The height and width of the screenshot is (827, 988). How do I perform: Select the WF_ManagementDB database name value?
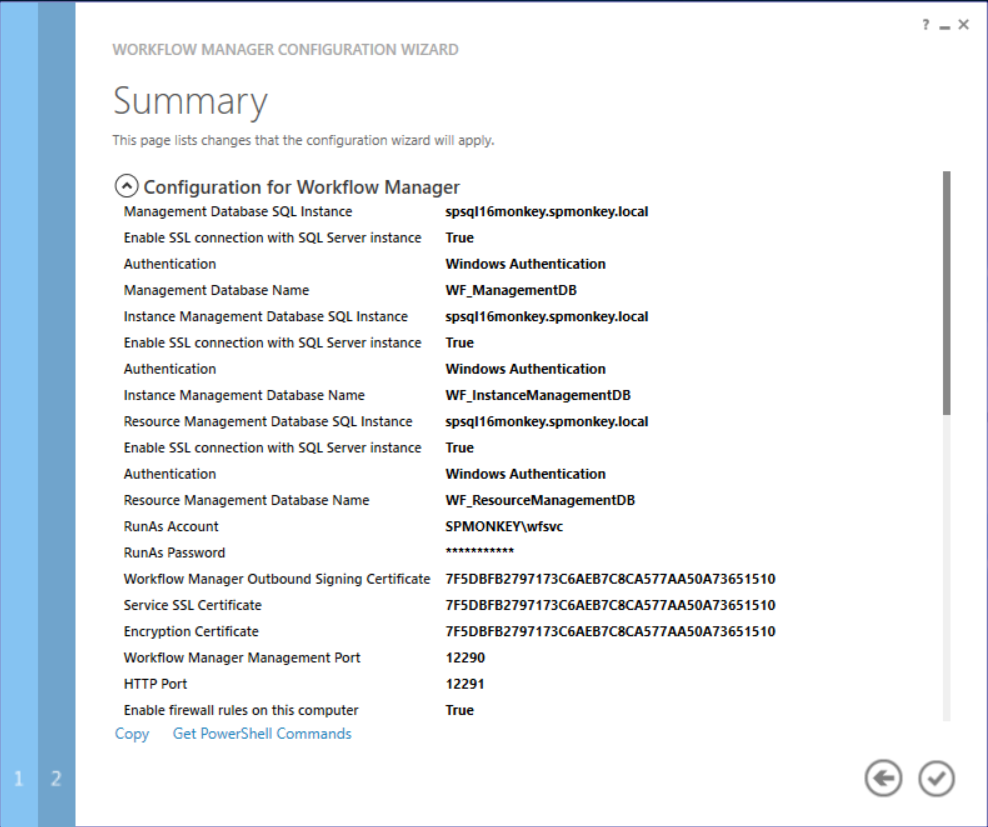(x=510, y=291)
